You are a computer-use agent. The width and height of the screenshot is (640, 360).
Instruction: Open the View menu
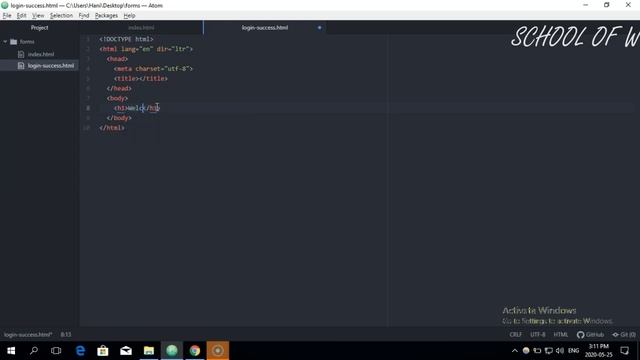pyautogui.click(x=38, y=16)
